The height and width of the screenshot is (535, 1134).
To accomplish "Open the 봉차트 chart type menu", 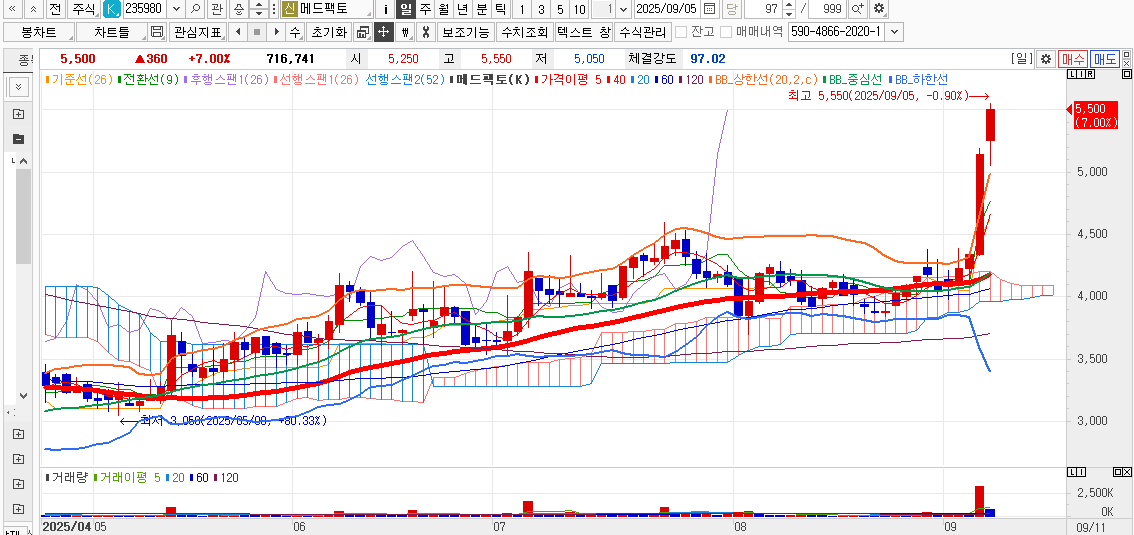I will [40, 31].
